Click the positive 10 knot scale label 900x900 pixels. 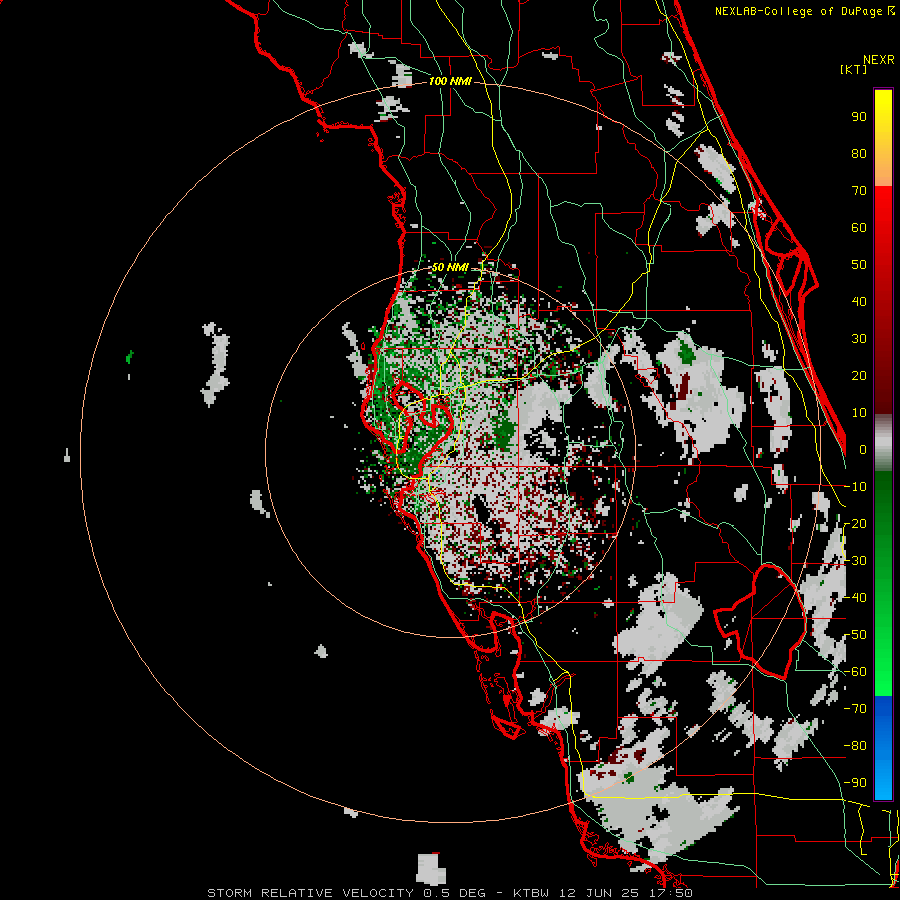pyautogui.click(x=859, y=413)
